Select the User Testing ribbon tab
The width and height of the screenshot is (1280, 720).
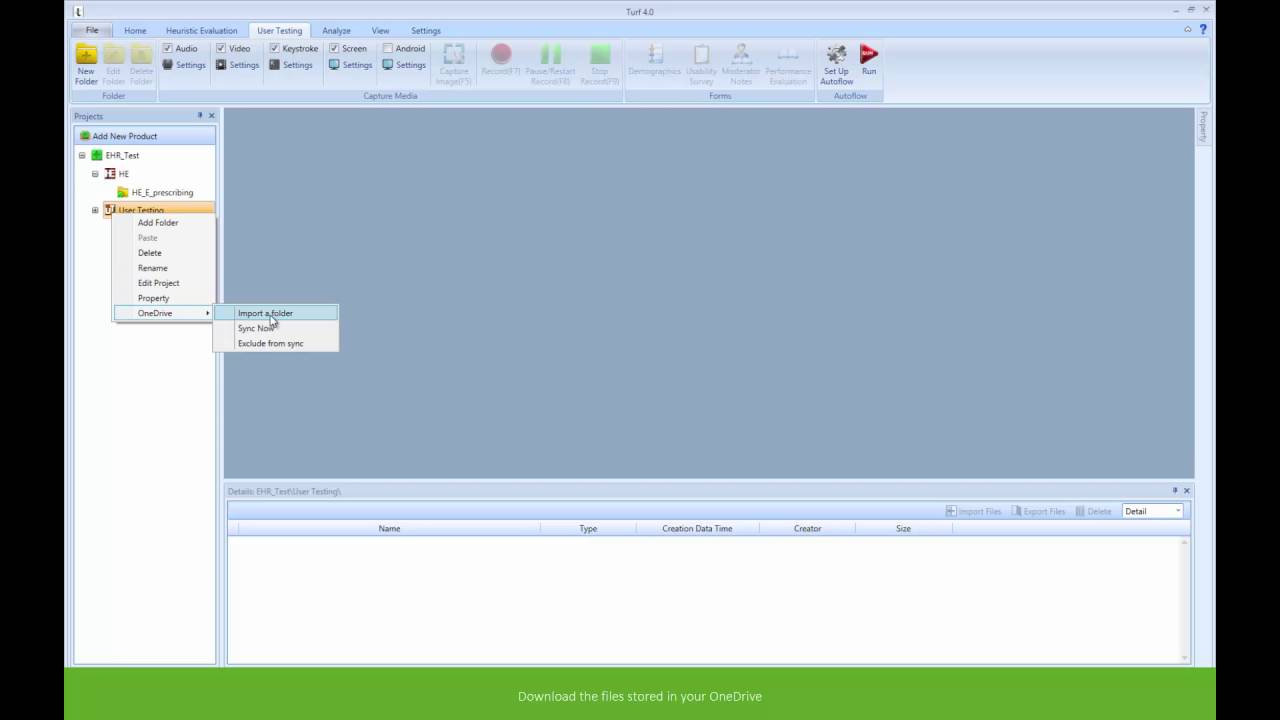tap(279, 30)
